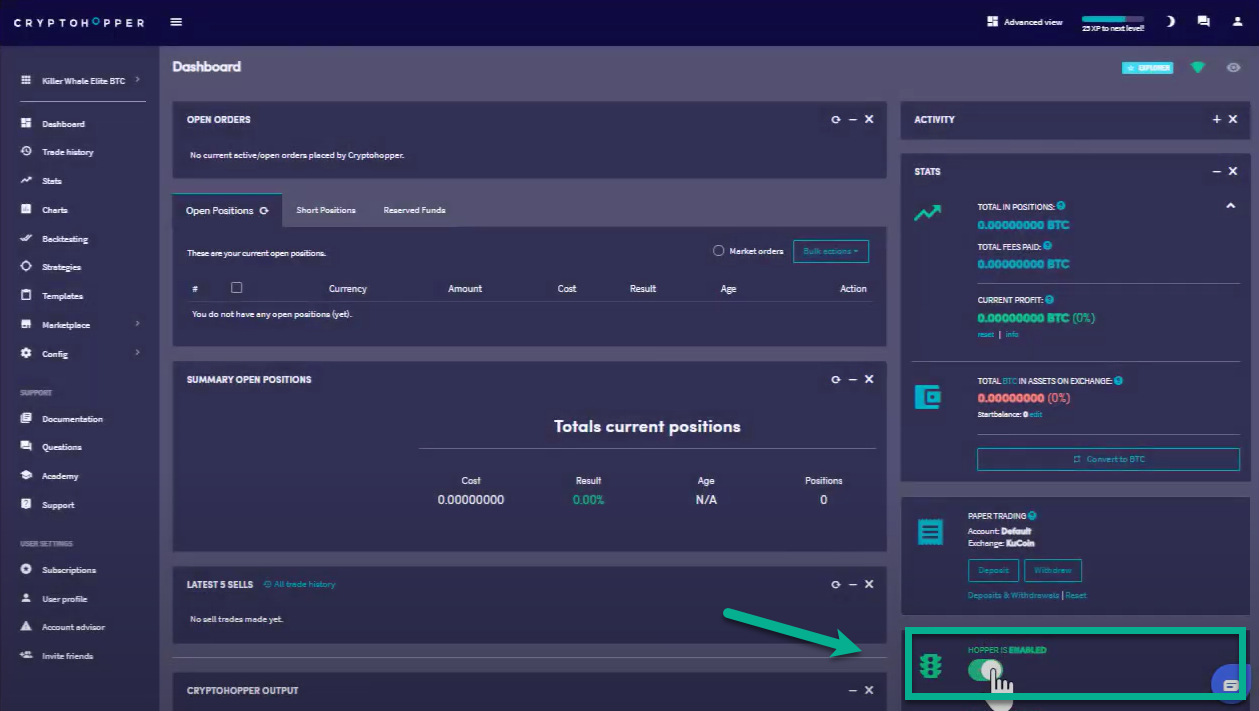Image resolution: width=1259 pixels, height=711 pixels.
Task: Open the All trade history link
Action: 304,584
